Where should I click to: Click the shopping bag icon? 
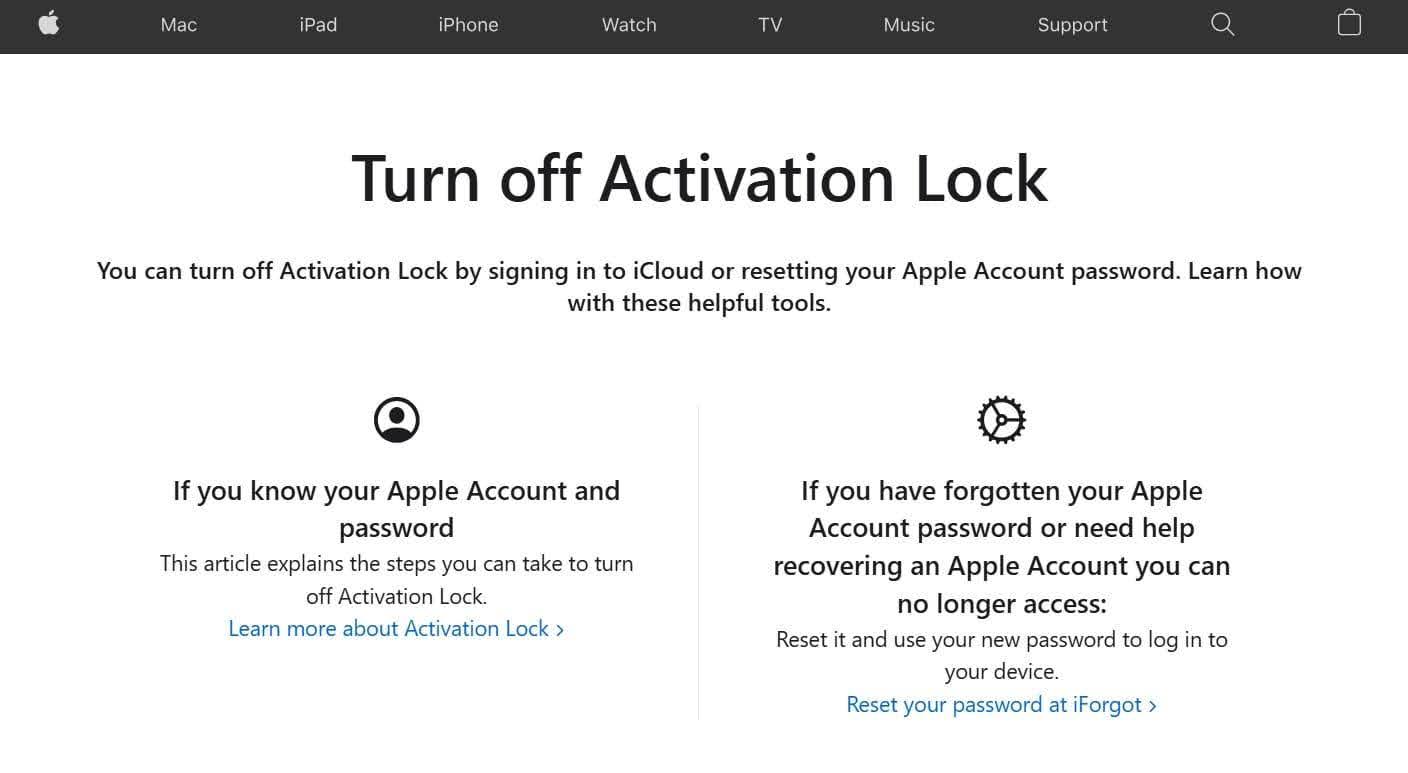pos(1348,23)
